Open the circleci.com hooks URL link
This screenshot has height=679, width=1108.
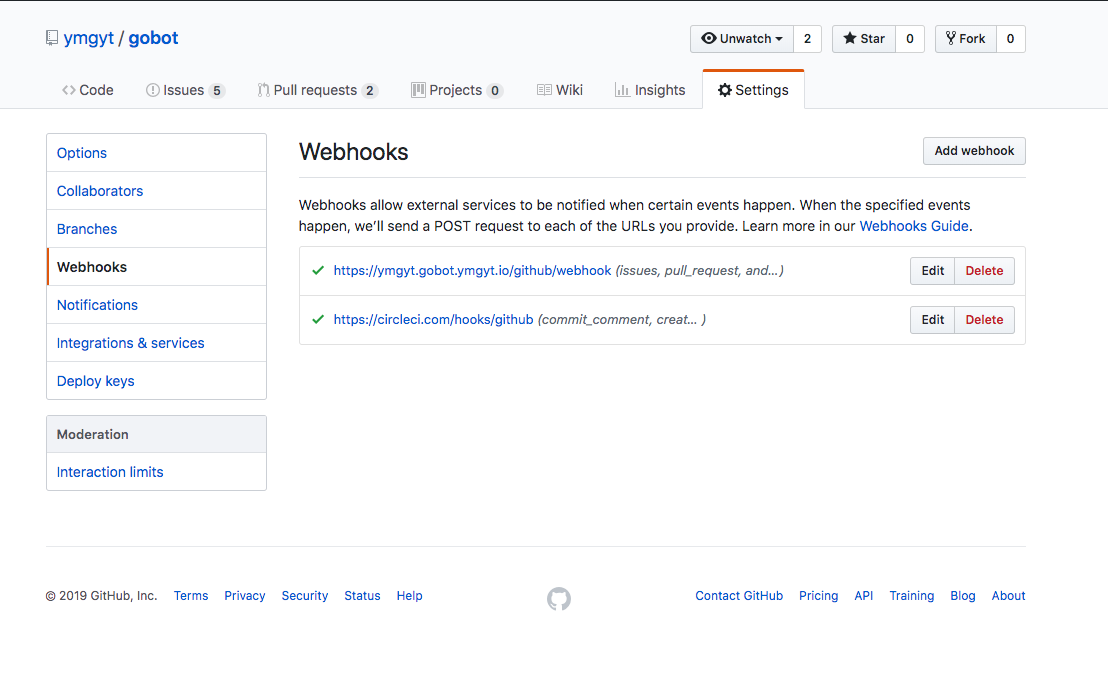point(433,319)
